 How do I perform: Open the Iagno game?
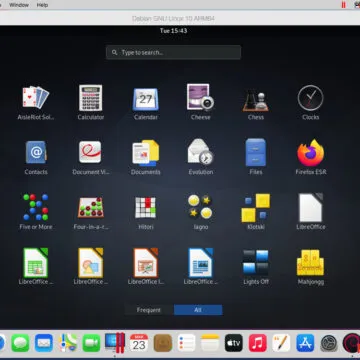click(x=200, y=207)
